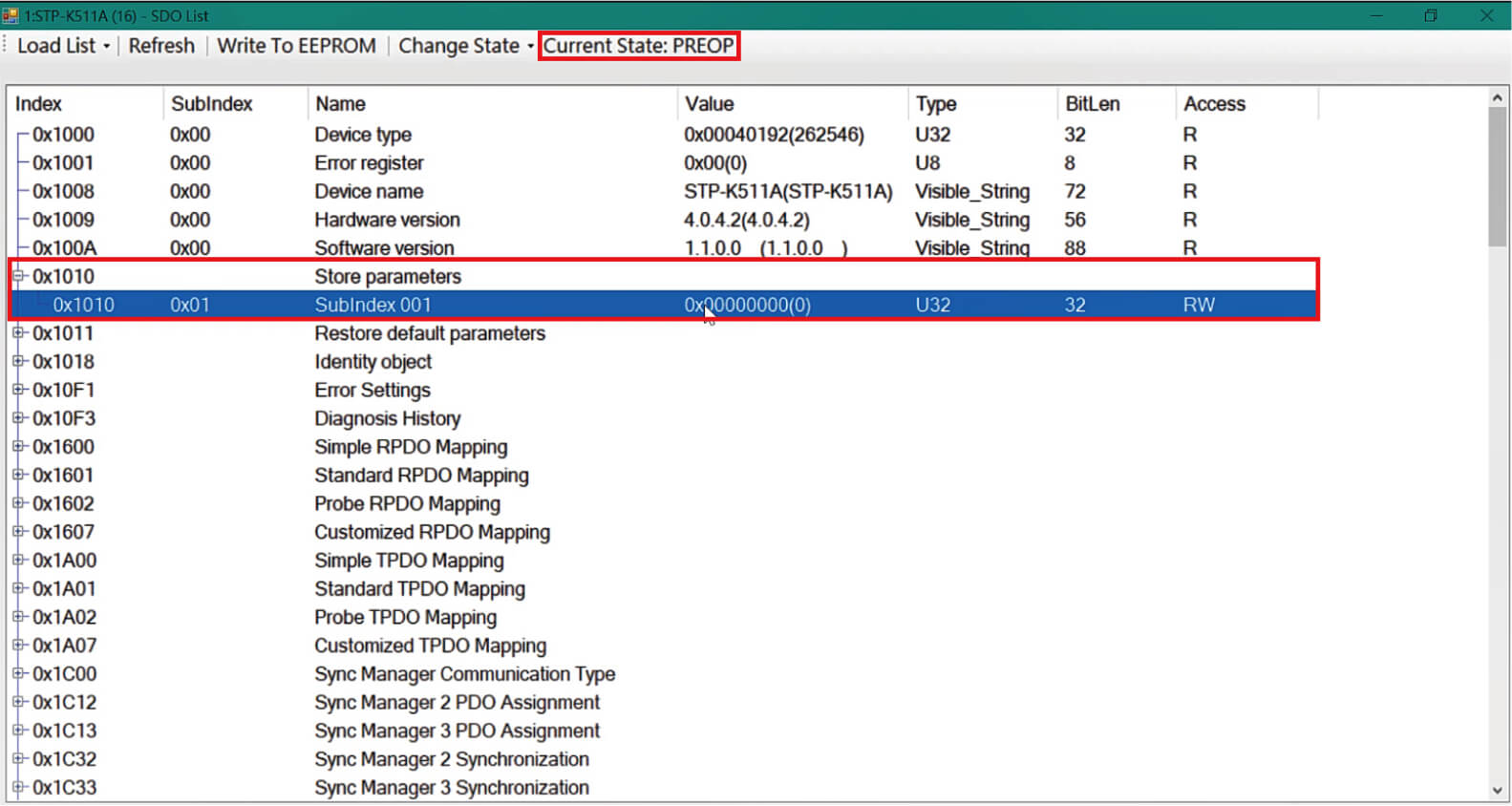Image resolution: width=1512 pixels, height=806 pixels.
Task: Expand 0x1C12 Sync Manager 2 PDO Assignment
Action: coord(17,702)
